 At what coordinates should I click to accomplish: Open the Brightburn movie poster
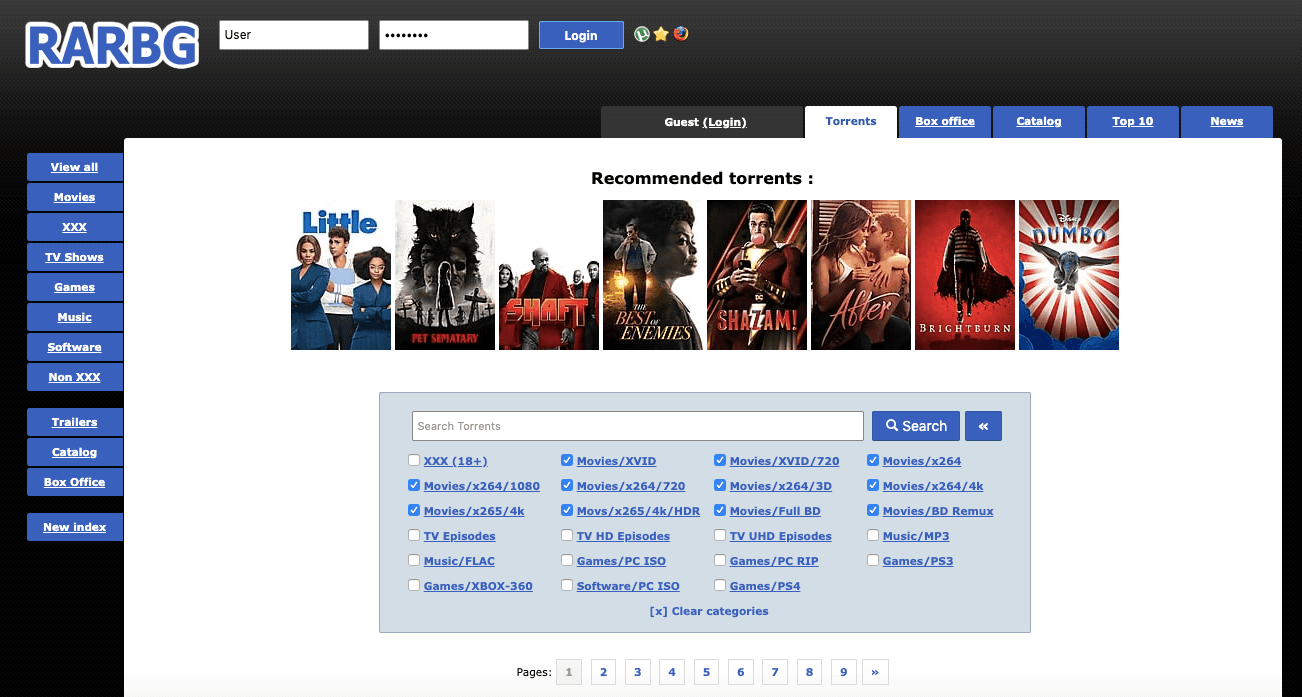[x=965, y=275]
